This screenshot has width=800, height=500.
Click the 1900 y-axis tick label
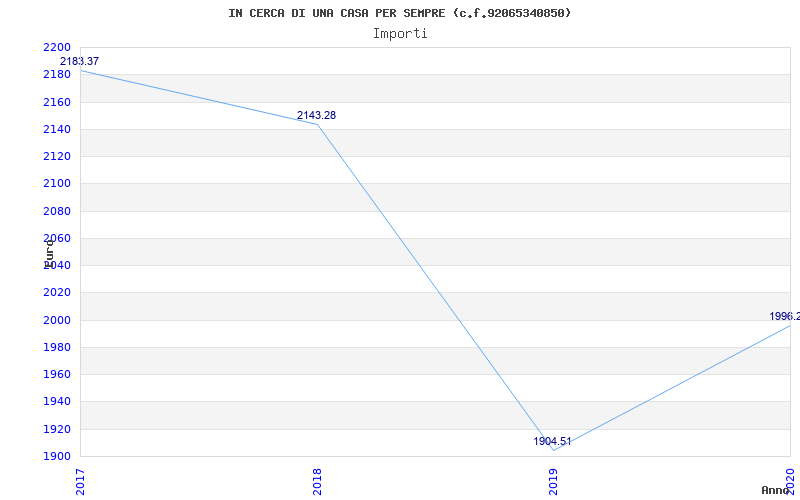pyautogui.click(x=57, y=456)
